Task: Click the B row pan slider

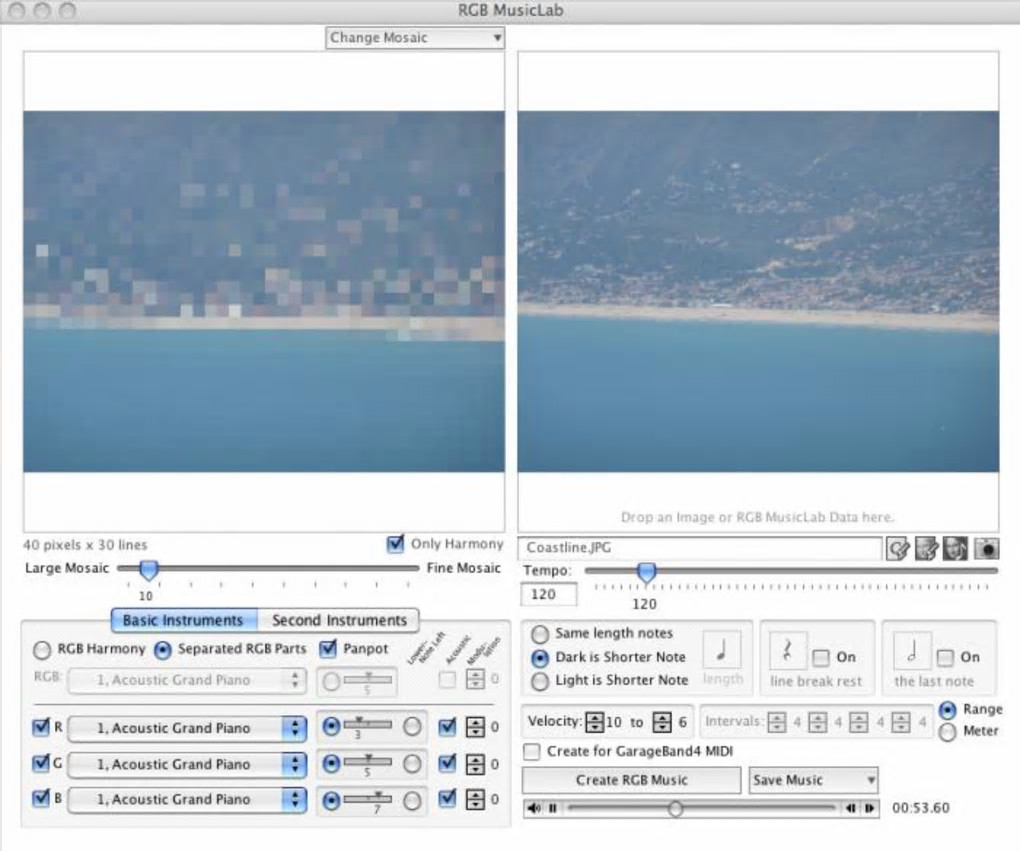Action: tap(368, 797)
